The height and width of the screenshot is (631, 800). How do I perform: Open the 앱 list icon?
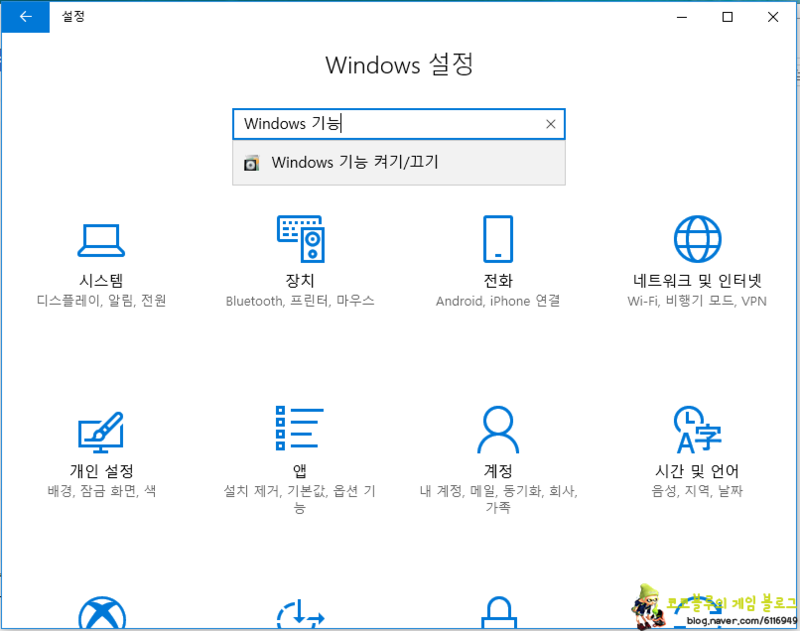pyautogui.click(x=299, y=428)
